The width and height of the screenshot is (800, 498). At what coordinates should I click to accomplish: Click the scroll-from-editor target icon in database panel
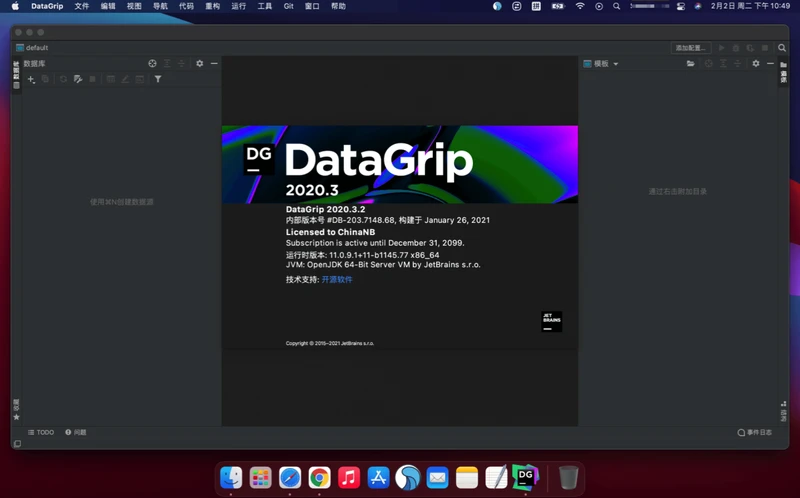click(x=153, y=63)
